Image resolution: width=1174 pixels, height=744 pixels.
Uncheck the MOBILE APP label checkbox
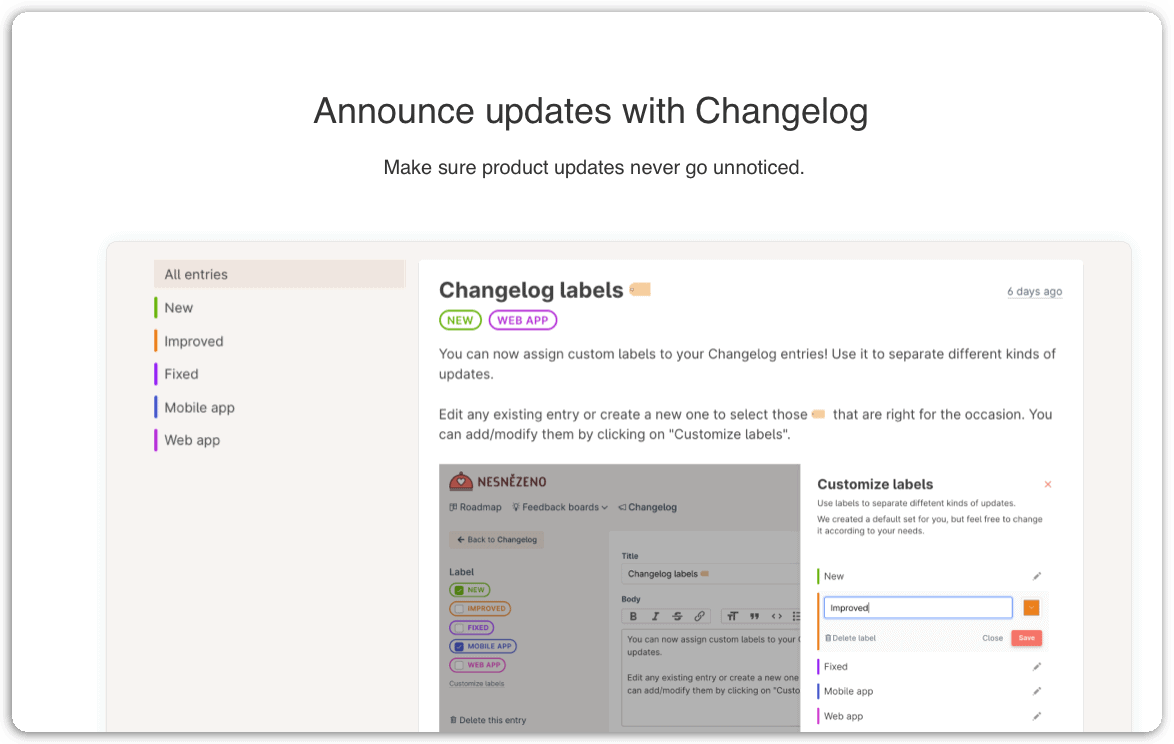(x=460, y=647)
